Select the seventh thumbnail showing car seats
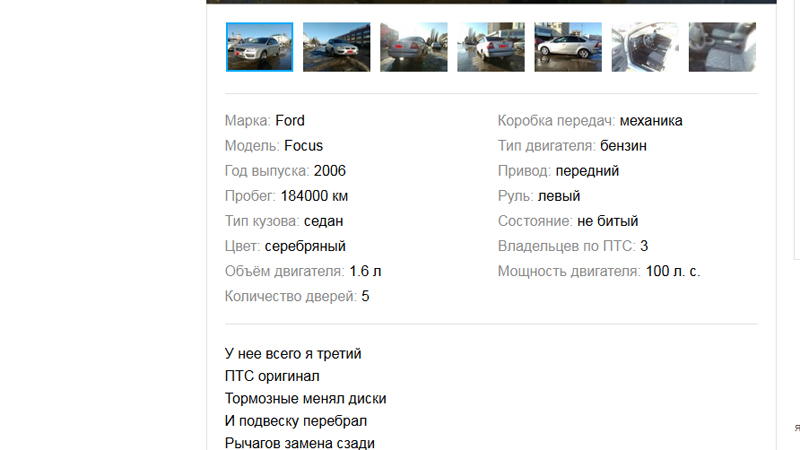The image size is (800, 450). (722, 47)
